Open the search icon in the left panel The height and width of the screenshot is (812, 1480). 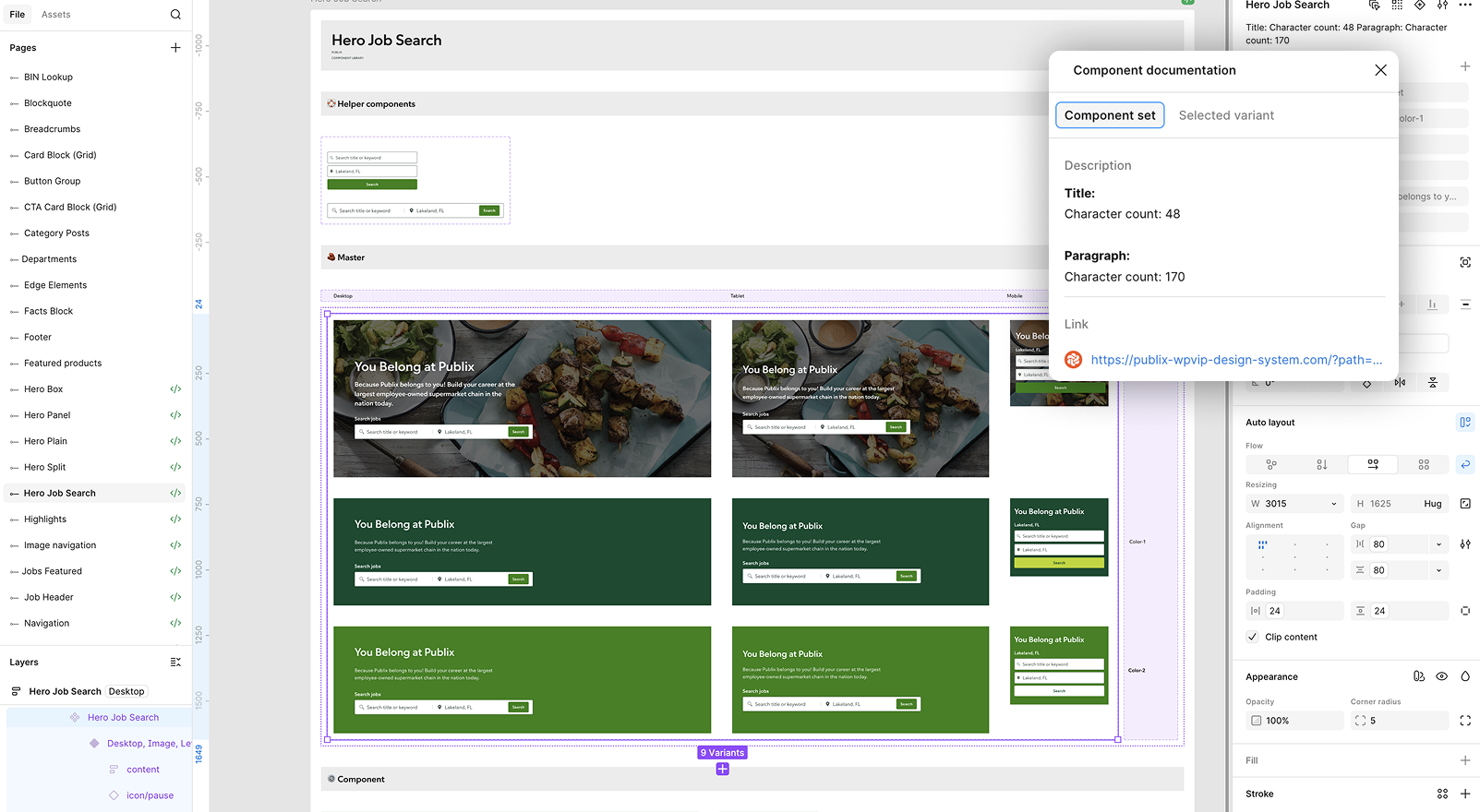click(175, 15)
